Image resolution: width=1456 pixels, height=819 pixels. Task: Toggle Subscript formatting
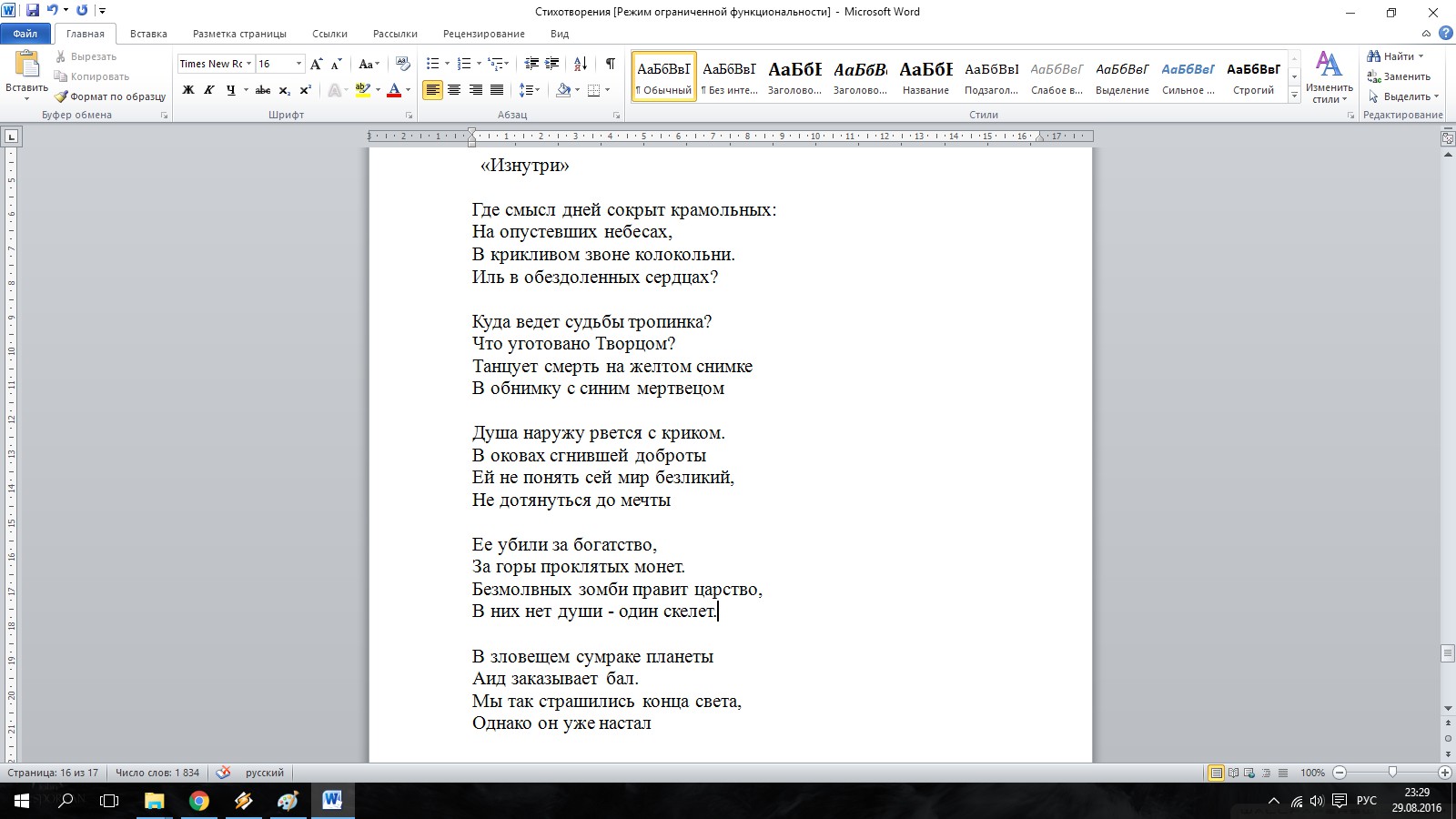(285, 90)
